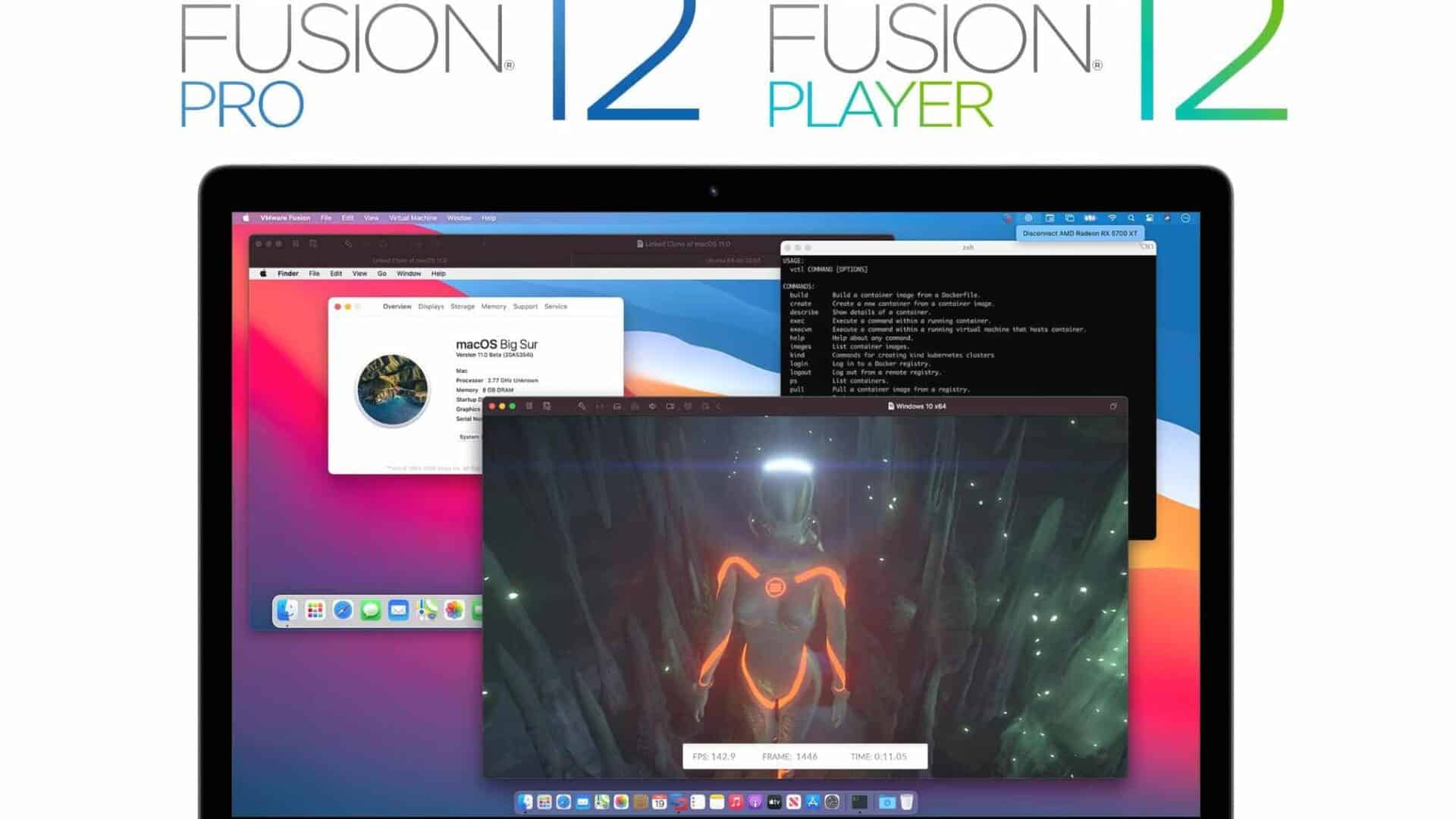Image resolution: width=1456 pixels, height=819 pixels.
Task: Open Finder in the host dock
Action: pos(526,802)
